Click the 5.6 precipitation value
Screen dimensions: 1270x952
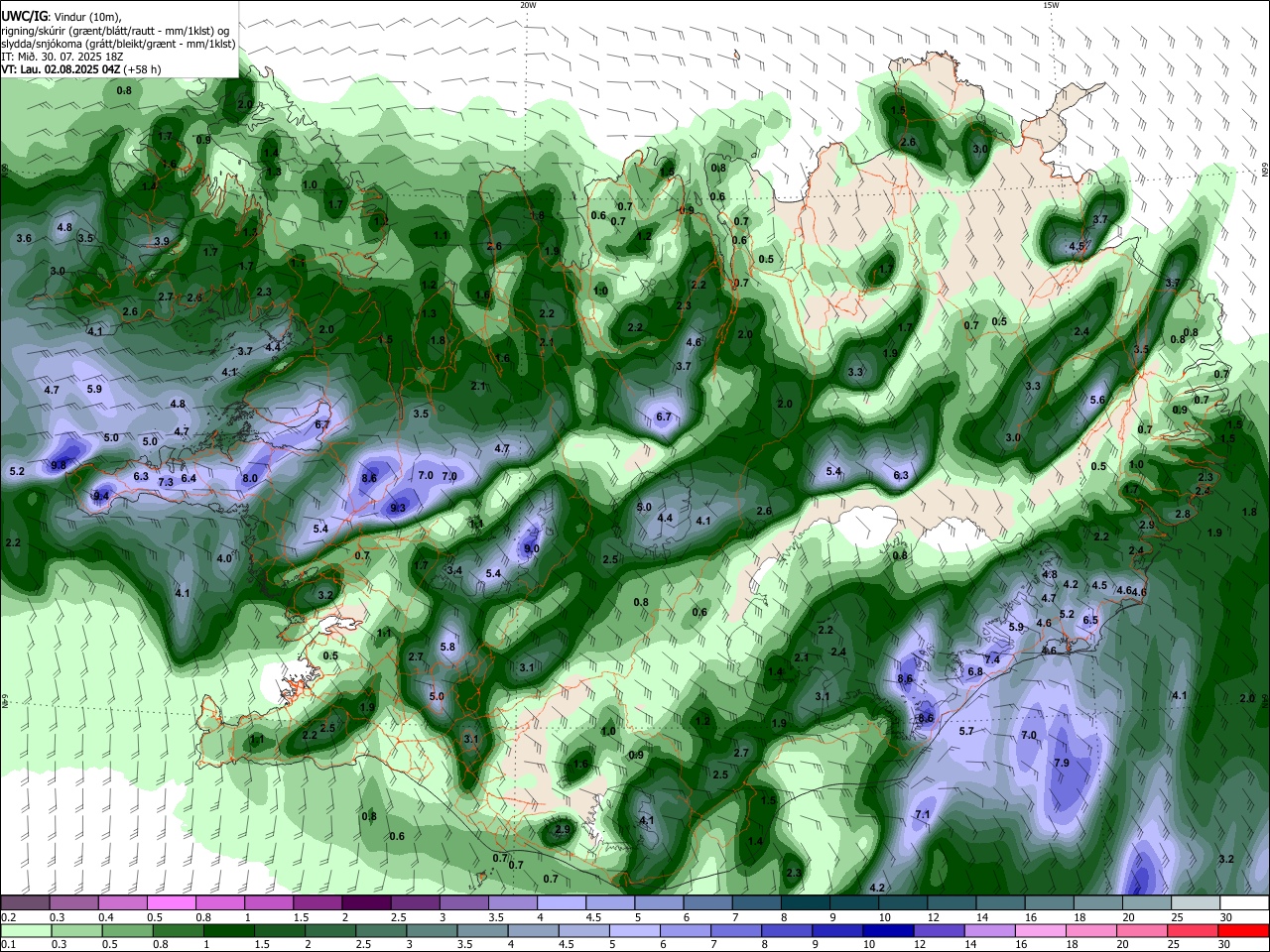click(1097, 400)
